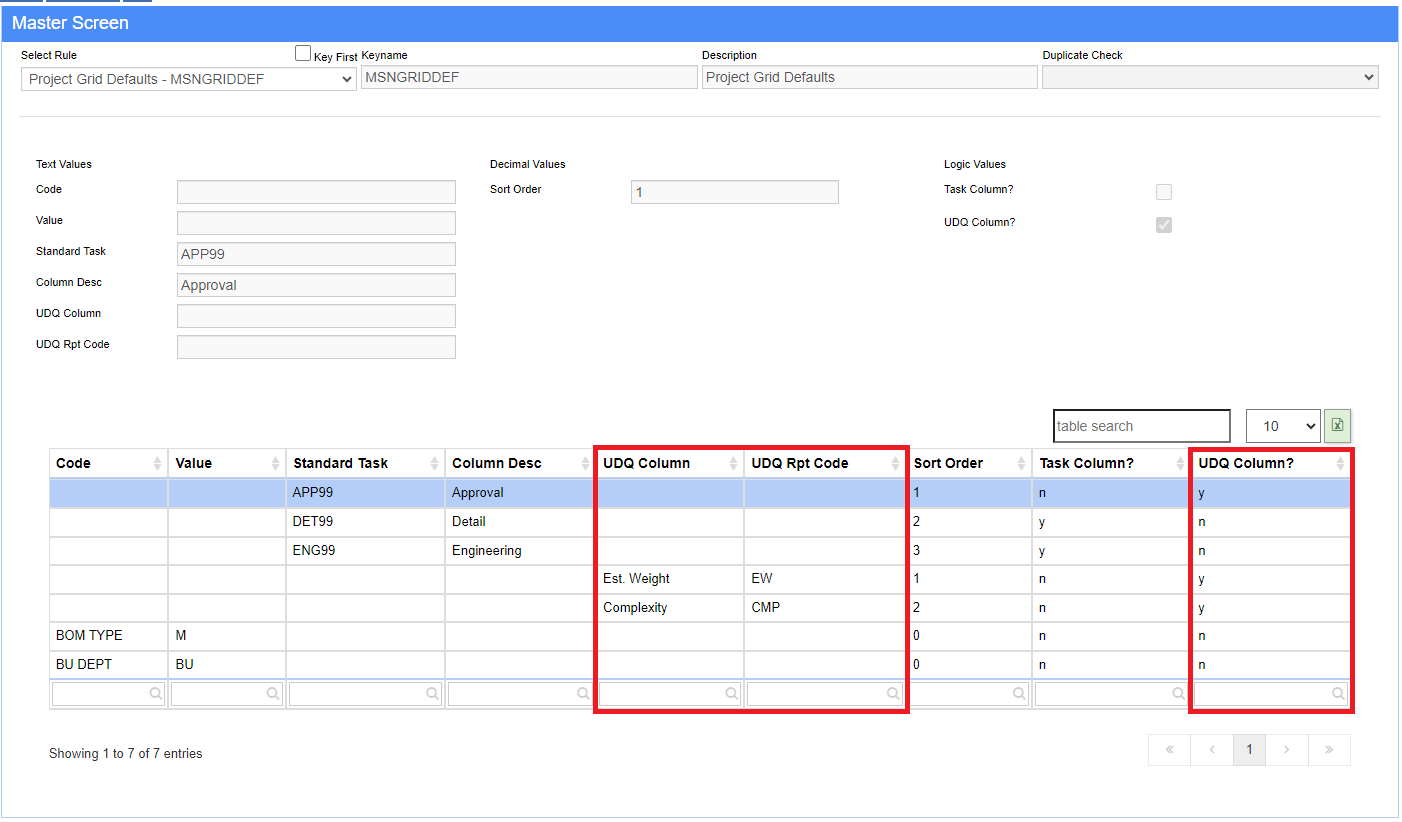This screenshot has width=1402, height=822.
Task: Click the UDQ Rpt Code sort arrows
Action: (895, 464)
